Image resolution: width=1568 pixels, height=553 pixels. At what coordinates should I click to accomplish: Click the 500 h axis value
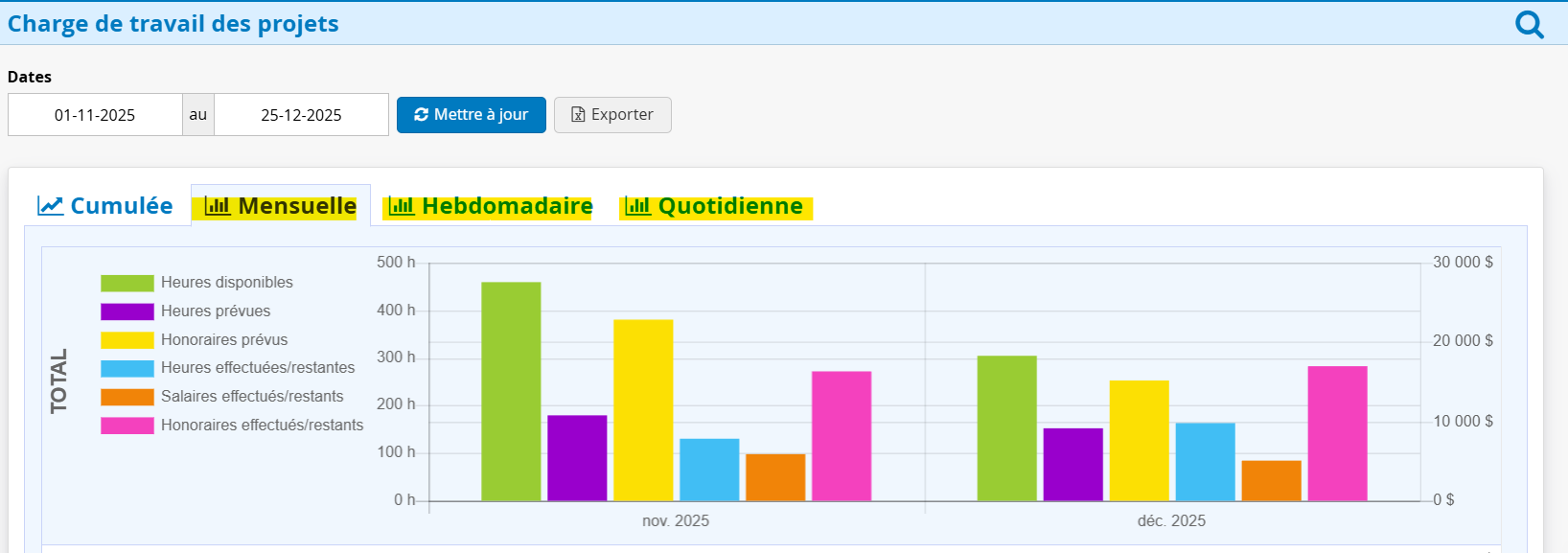(x=396, y=263)
